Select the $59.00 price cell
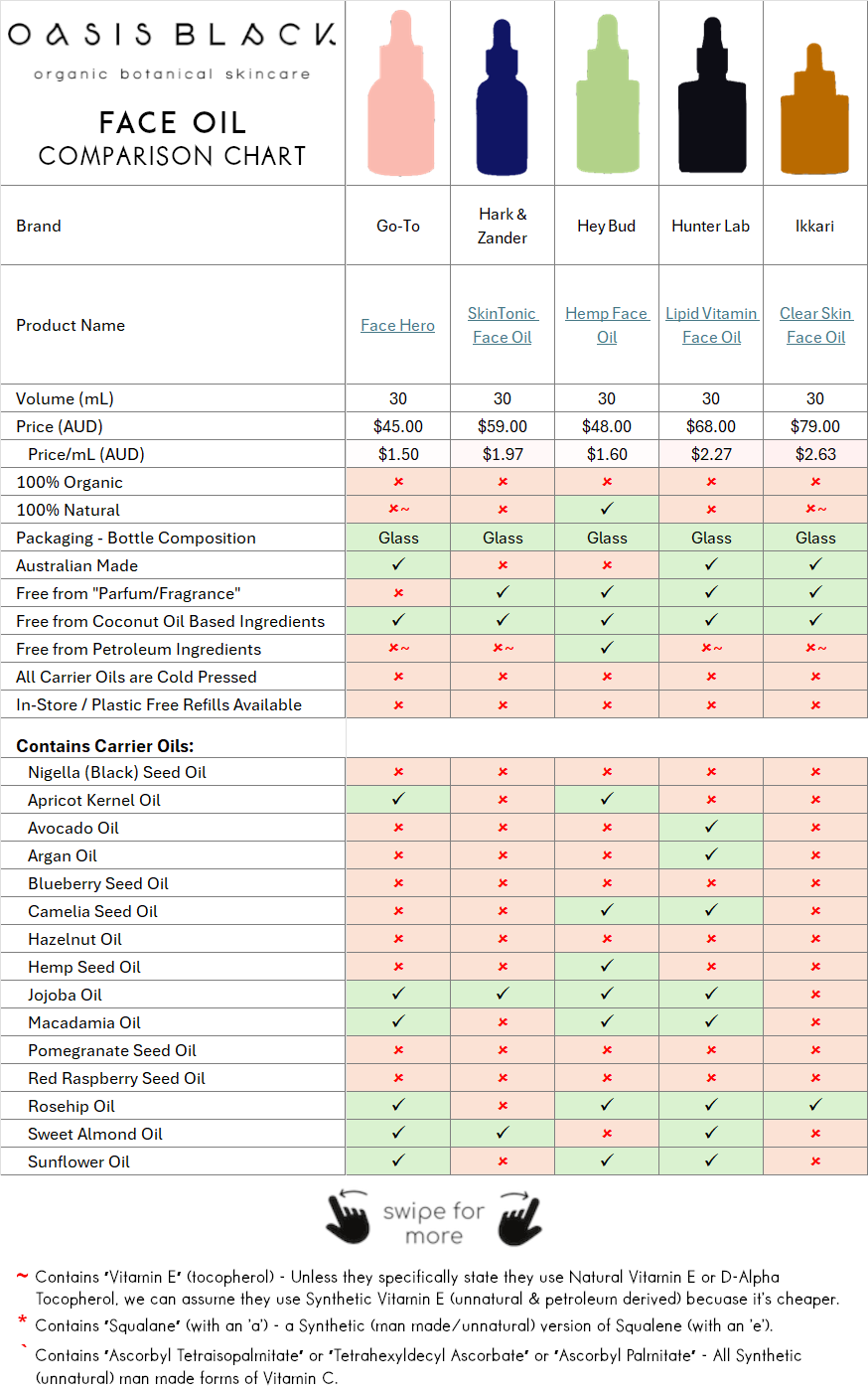 point(503,426)
